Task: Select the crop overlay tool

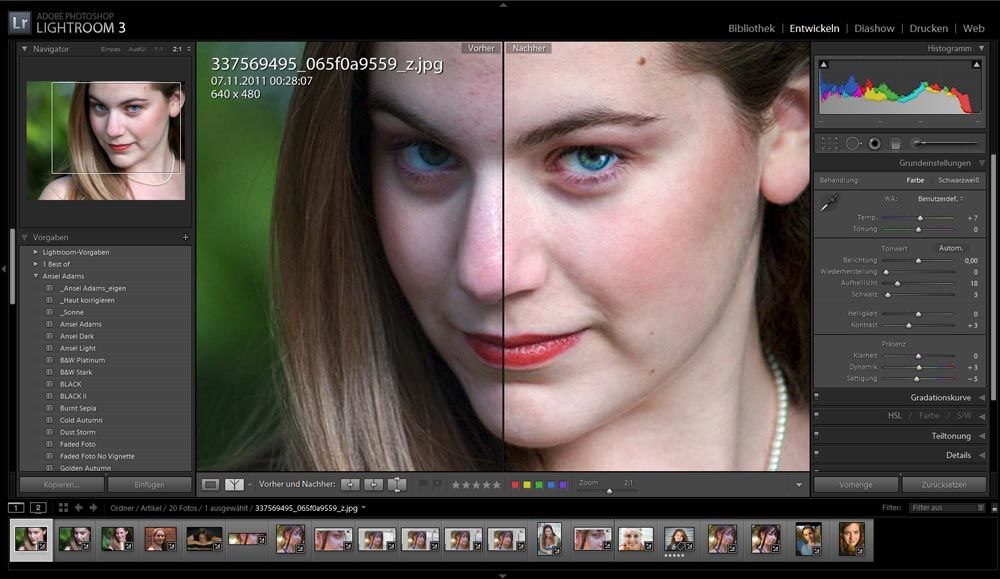Action: coord(828,143)
